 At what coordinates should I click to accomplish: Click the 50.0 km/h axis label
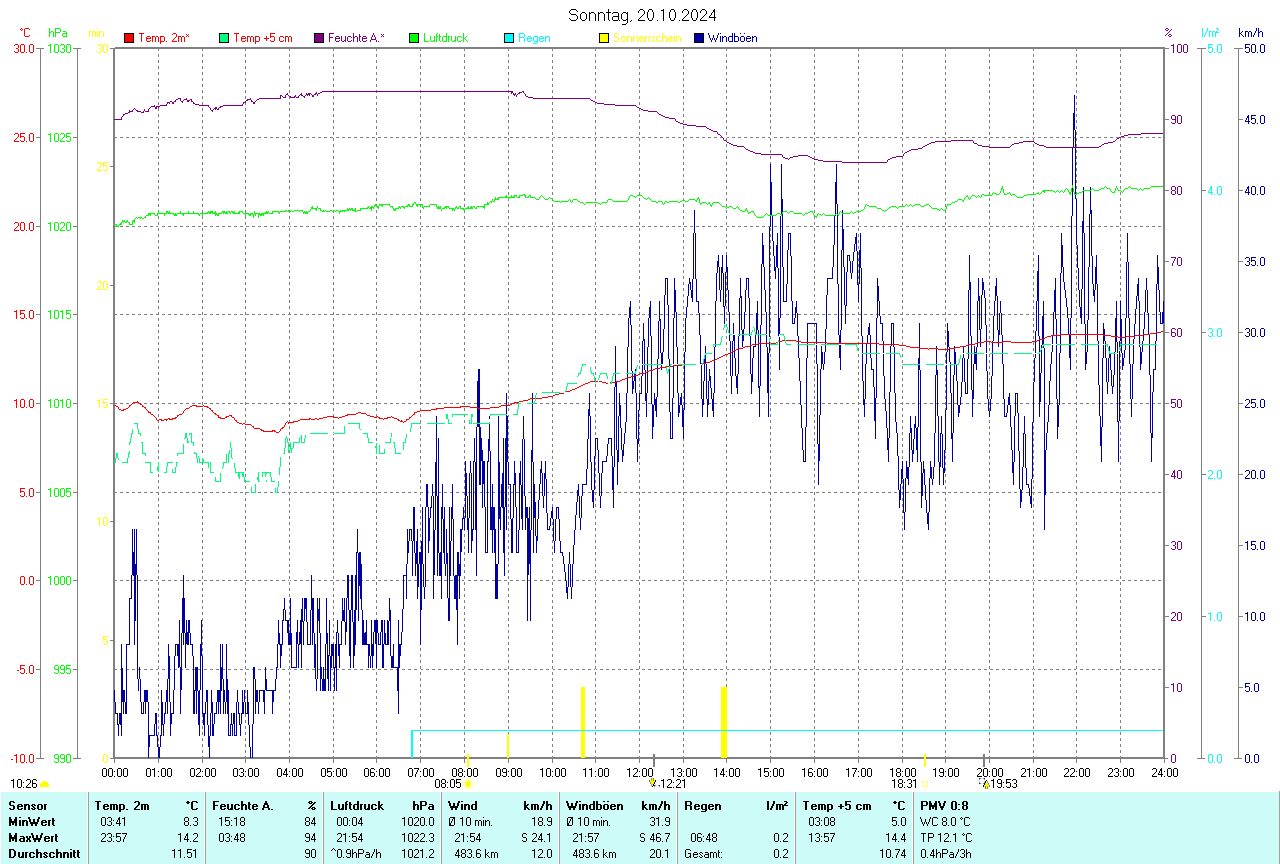point(1253,48)
